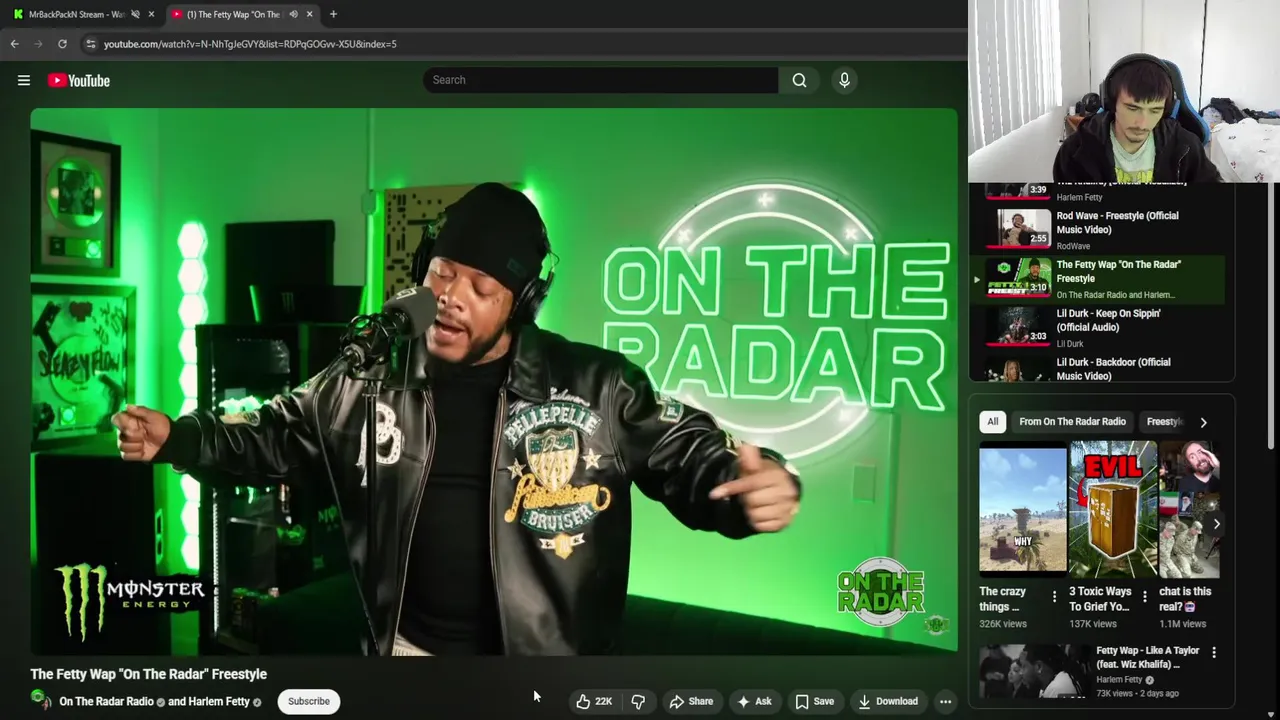The image size is (1280, 720).
Task: Visit Harlem Fetty channel under Like A Taylor
Action: point(1119,680)
